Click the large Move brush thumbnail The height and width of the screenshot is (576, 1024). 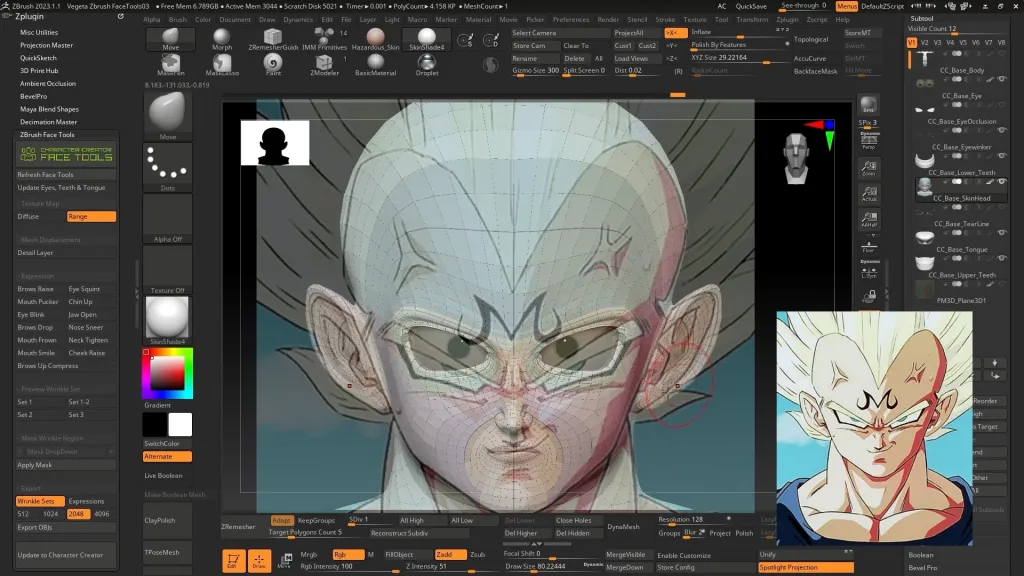167,116
